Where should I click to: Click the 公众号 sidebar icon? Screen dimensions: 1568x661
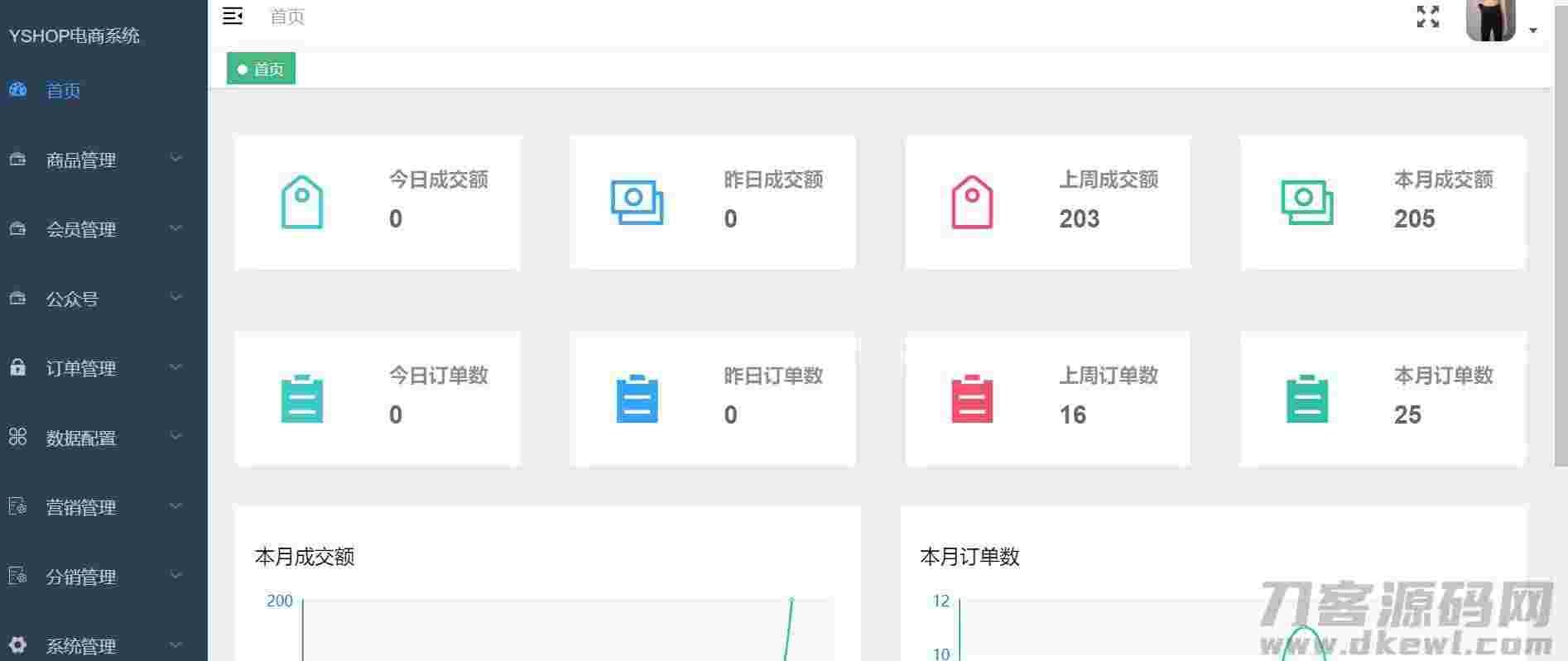[x=17, y=298]
